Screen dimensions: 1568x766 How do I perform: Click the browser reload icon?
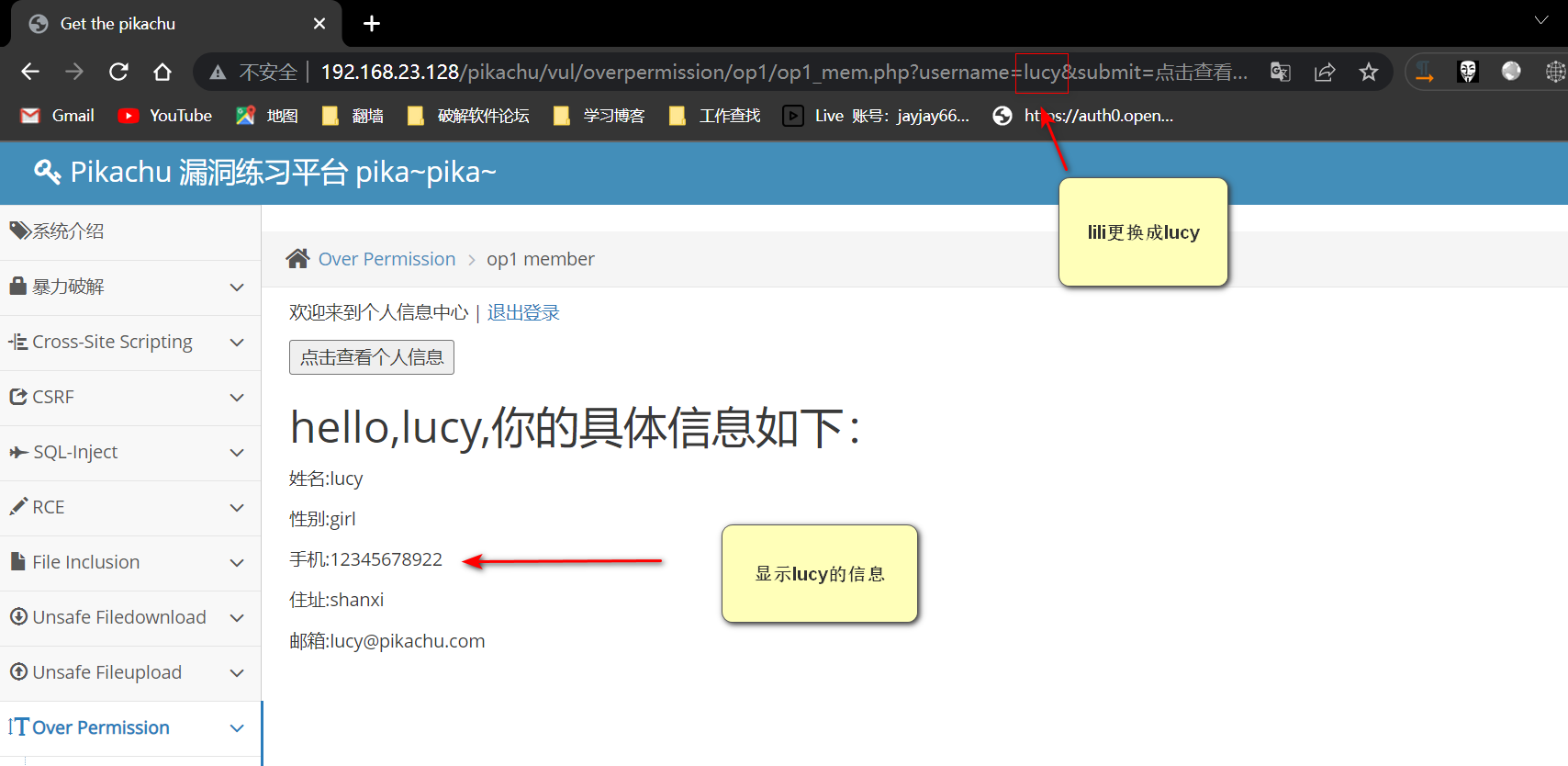[118, 72]
